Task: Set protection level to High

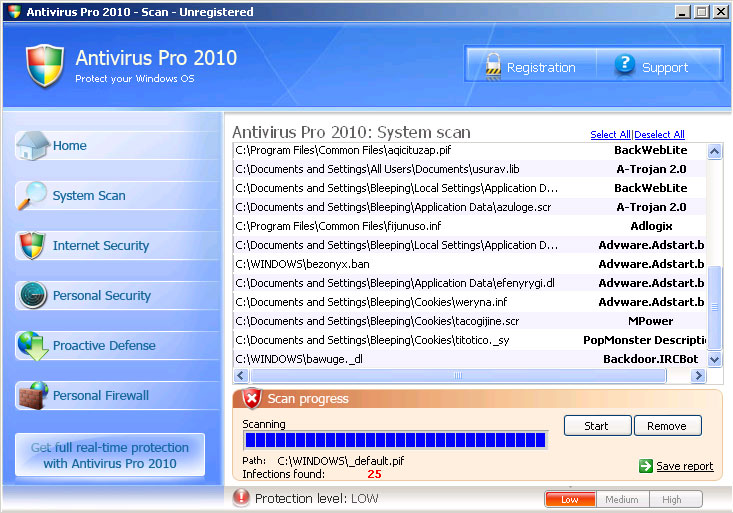Action: point(673,499)
